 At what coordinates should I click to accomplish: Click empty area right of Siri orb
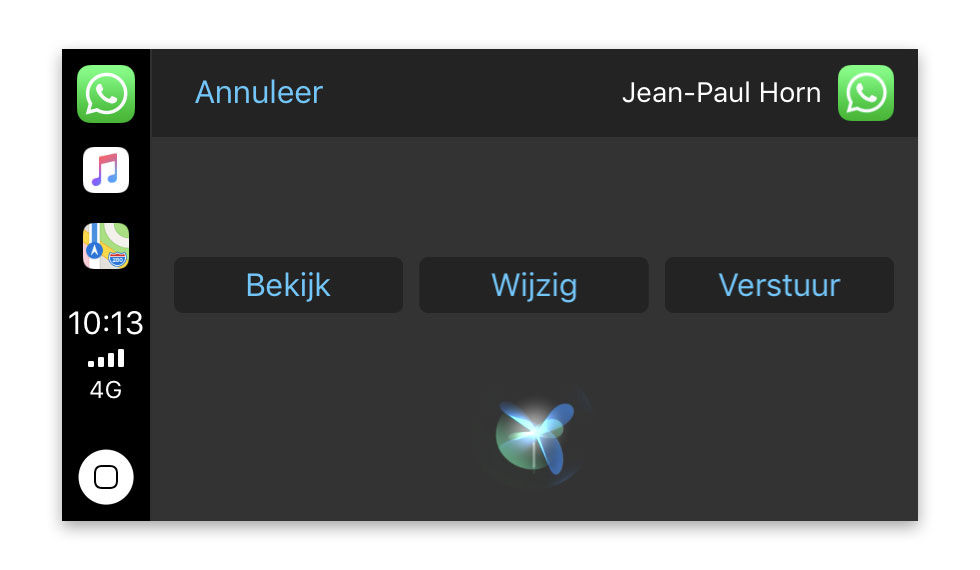coord(750,440)
